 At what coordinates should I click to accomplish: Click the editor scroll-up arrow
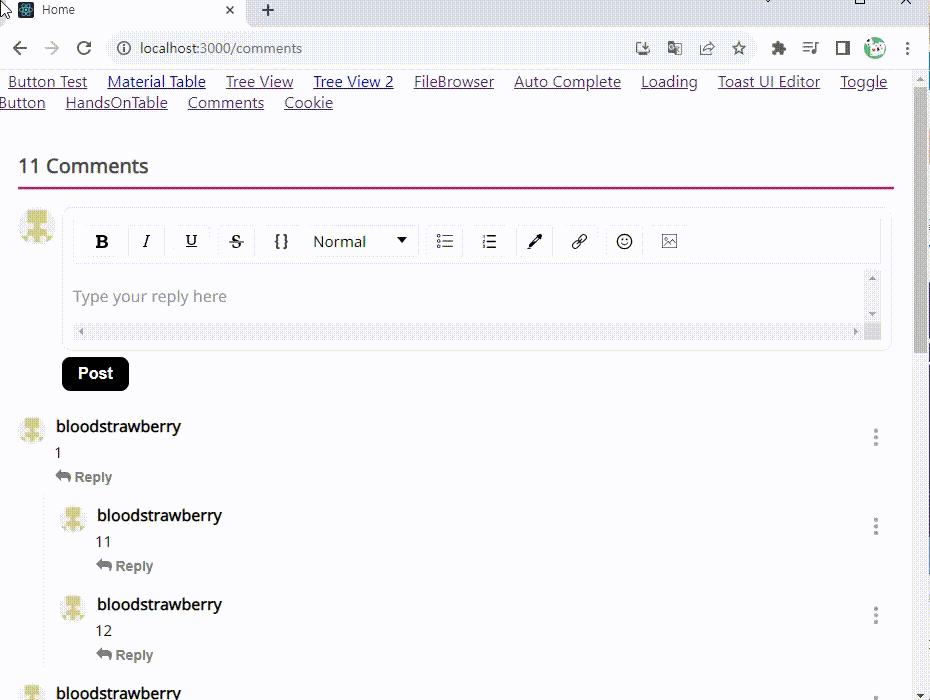872,278
